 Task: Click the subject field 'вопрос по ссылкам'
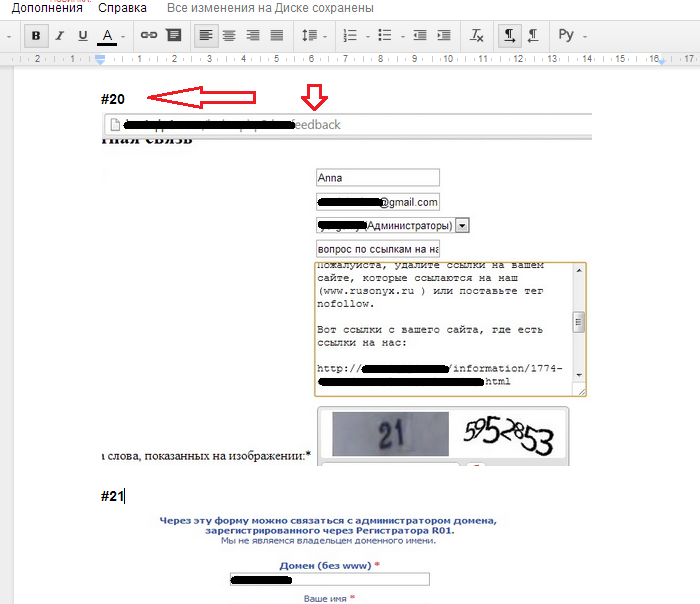[x=378, y=249]
